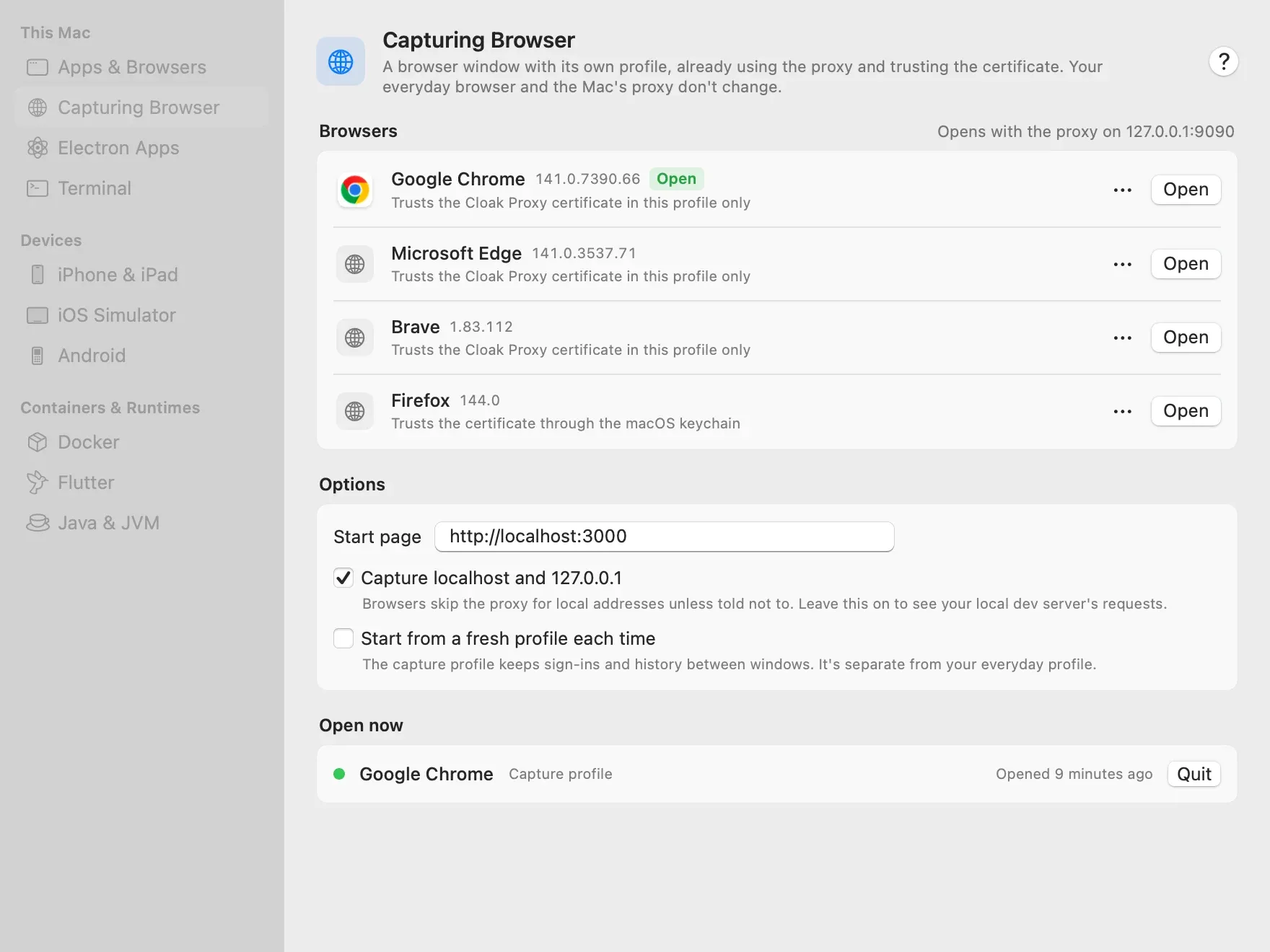
Task: Click the Edge version 141.0.3537.71
Action: (584, 253)
